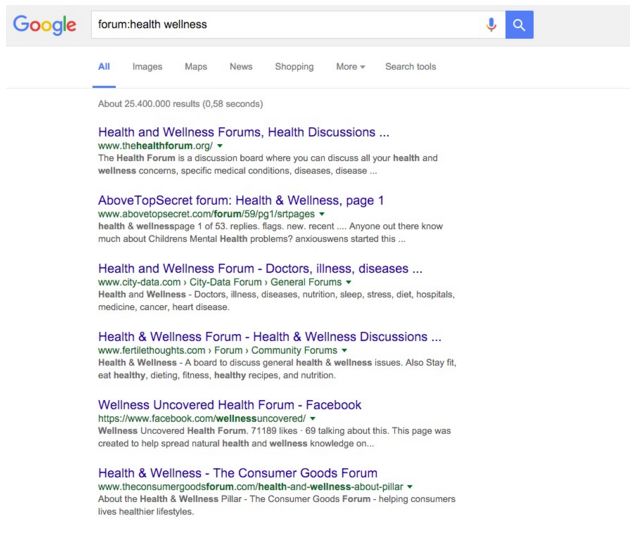The image size is (638, 540).
Task: Expand the More dropdown menu
Action: click(350, 66)
